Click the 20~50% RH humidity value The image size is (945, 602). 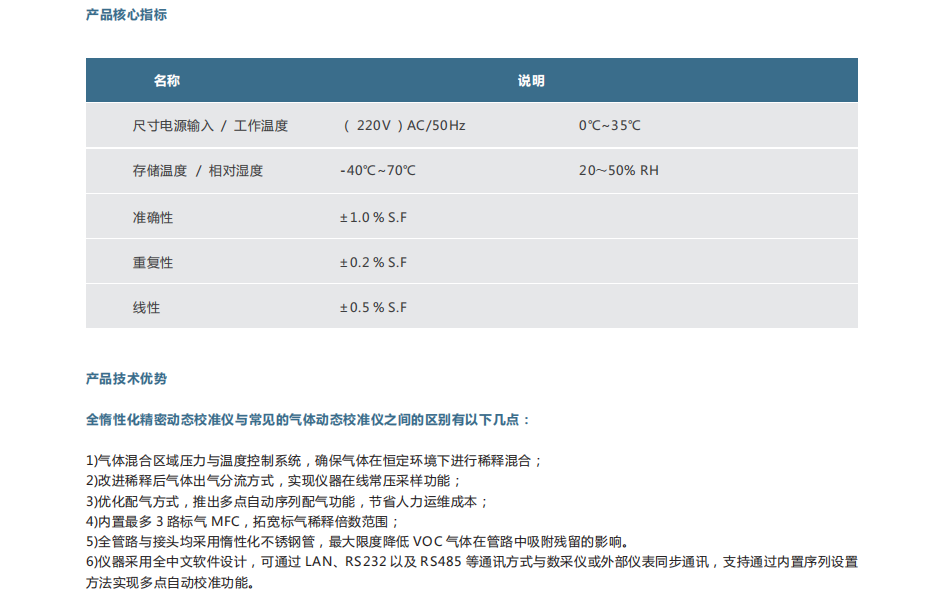(619, 171)
